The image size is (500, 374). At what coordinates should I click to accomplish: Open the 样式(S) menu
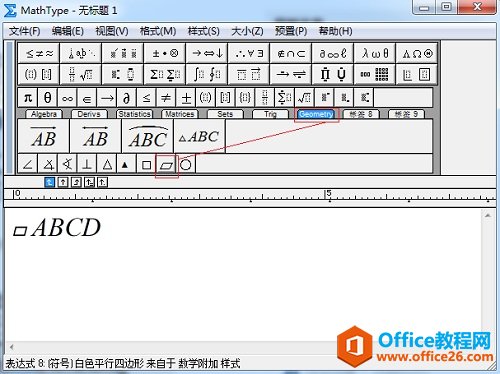tap(203, 31)
